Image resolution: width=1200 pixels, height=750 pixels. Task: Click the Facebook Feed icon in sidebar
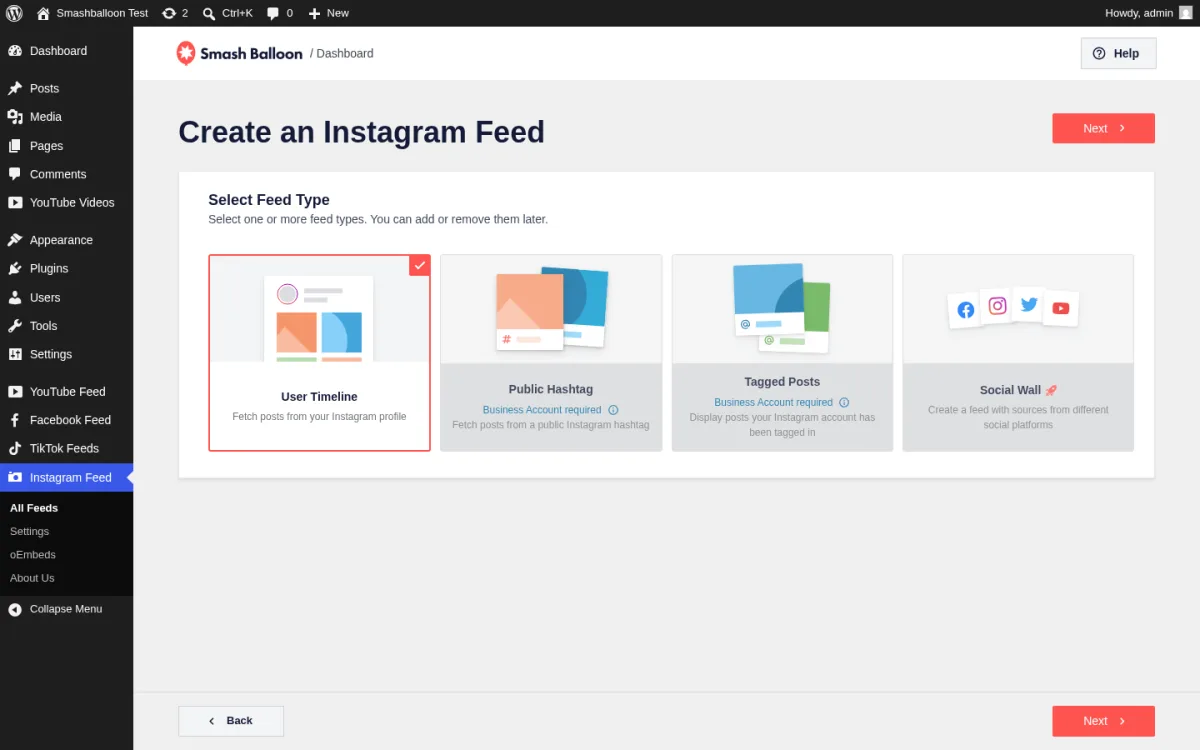(15, 420)
